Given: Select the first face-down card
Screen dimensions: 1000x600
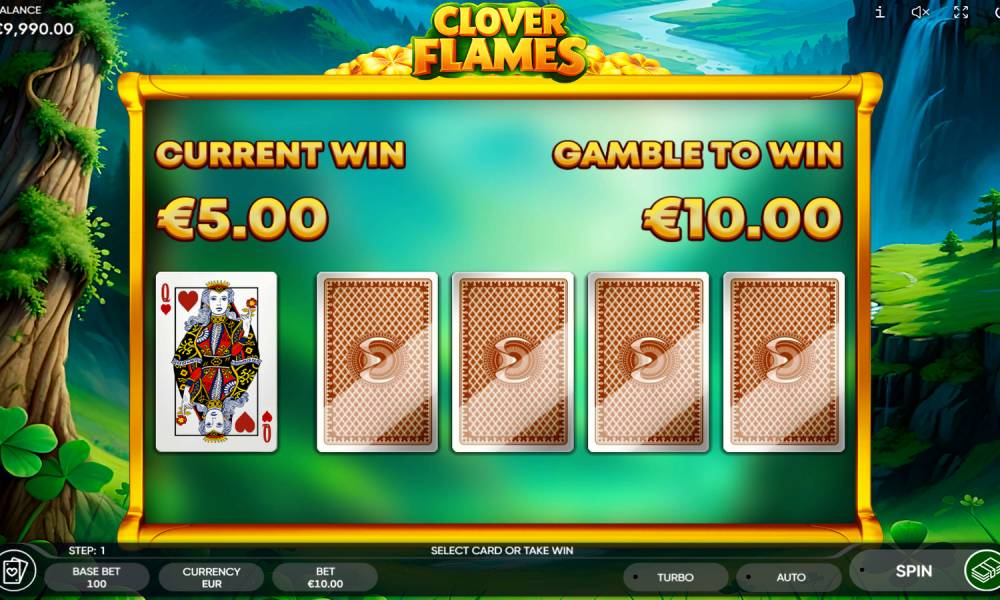Looking at the screenshot, I should (x=377, y=362).
